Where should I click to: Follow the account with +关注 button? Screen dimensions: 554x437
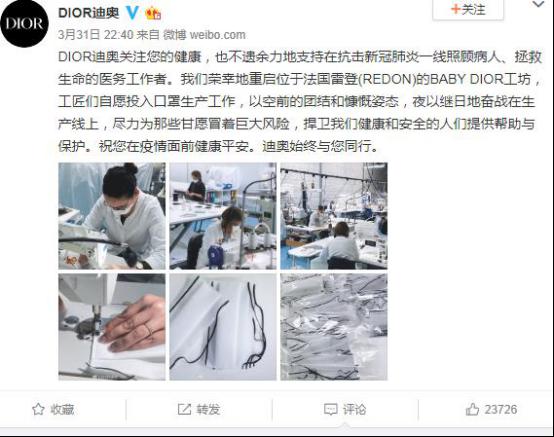tap(468, 10)
